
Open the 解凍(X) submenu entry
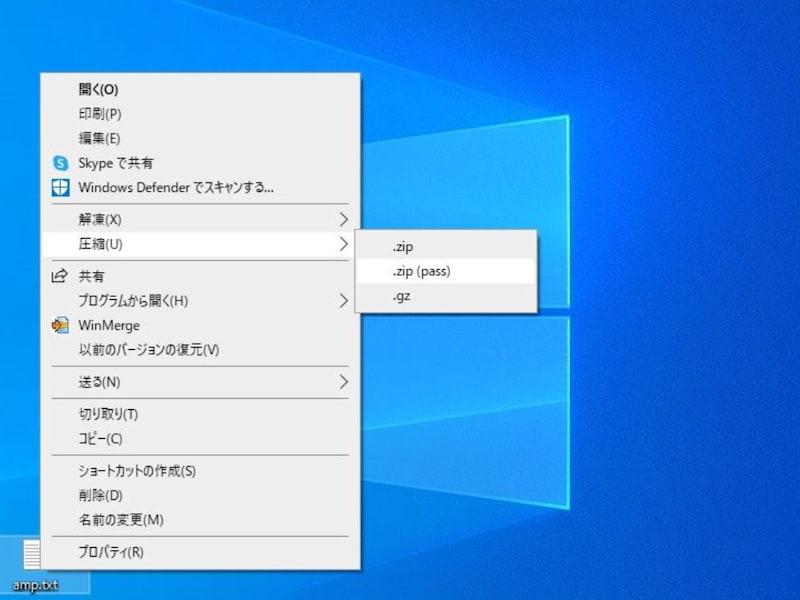pos(200,220)
